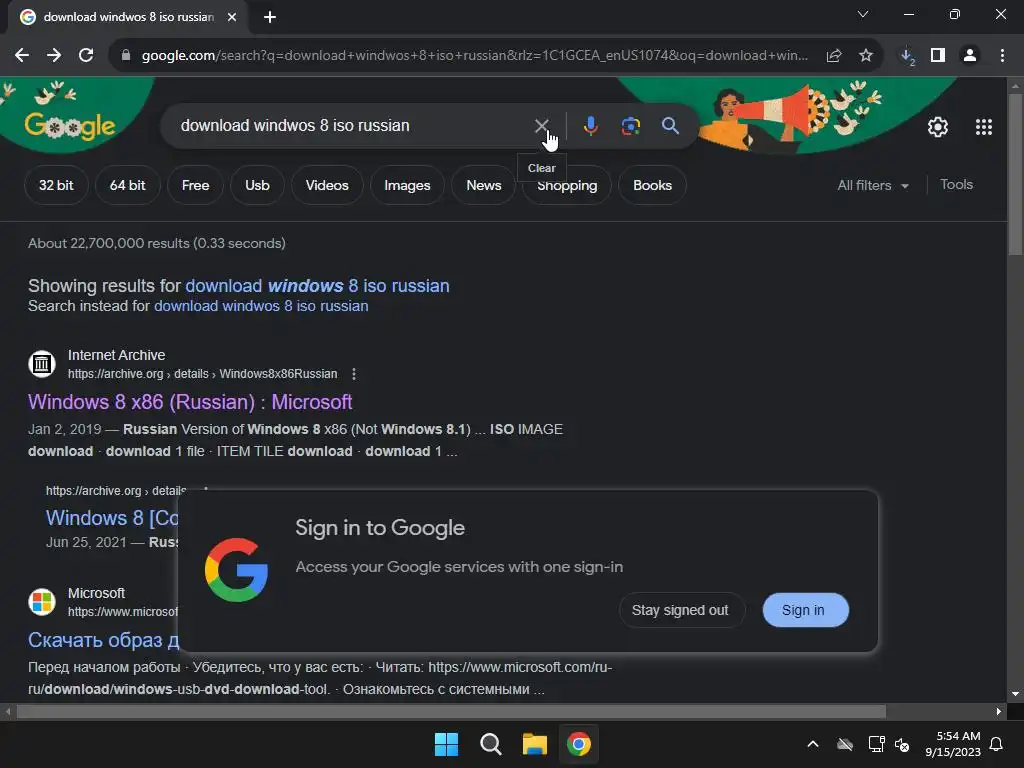Open more options for Internet Archive result

pos(354,374)
